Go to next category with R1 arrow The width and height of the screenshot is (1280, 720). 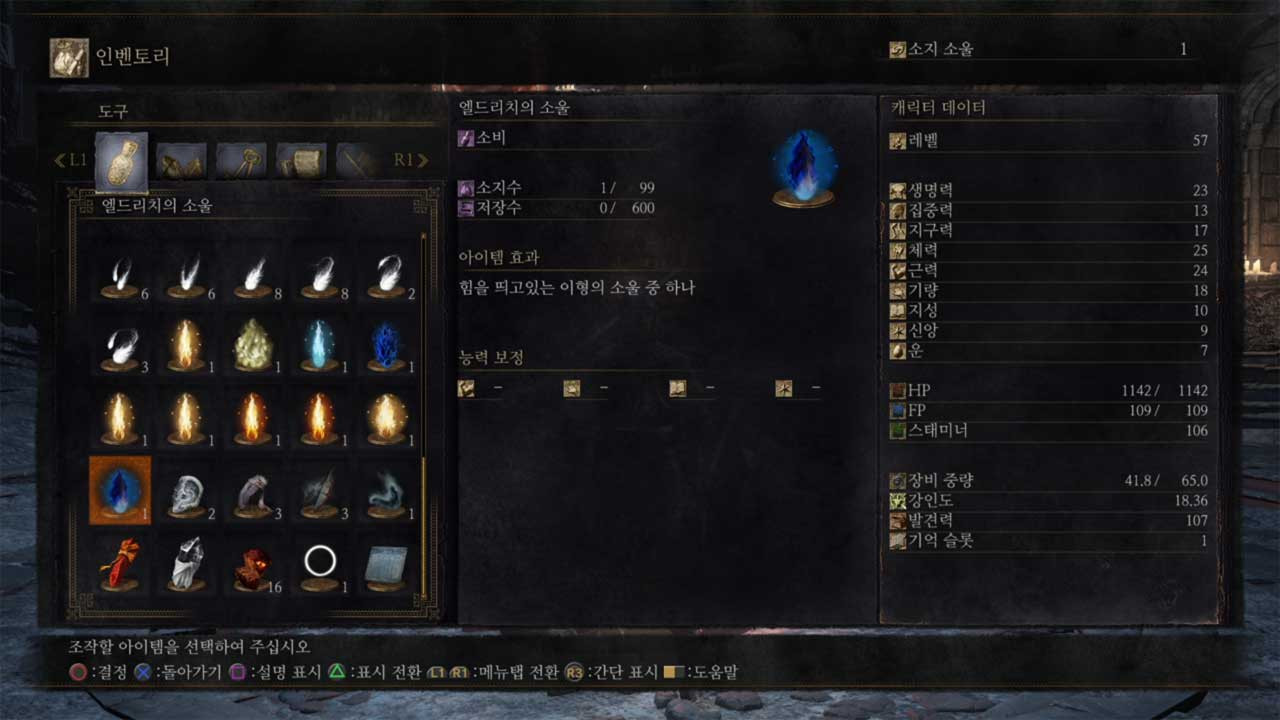[411, 160]
